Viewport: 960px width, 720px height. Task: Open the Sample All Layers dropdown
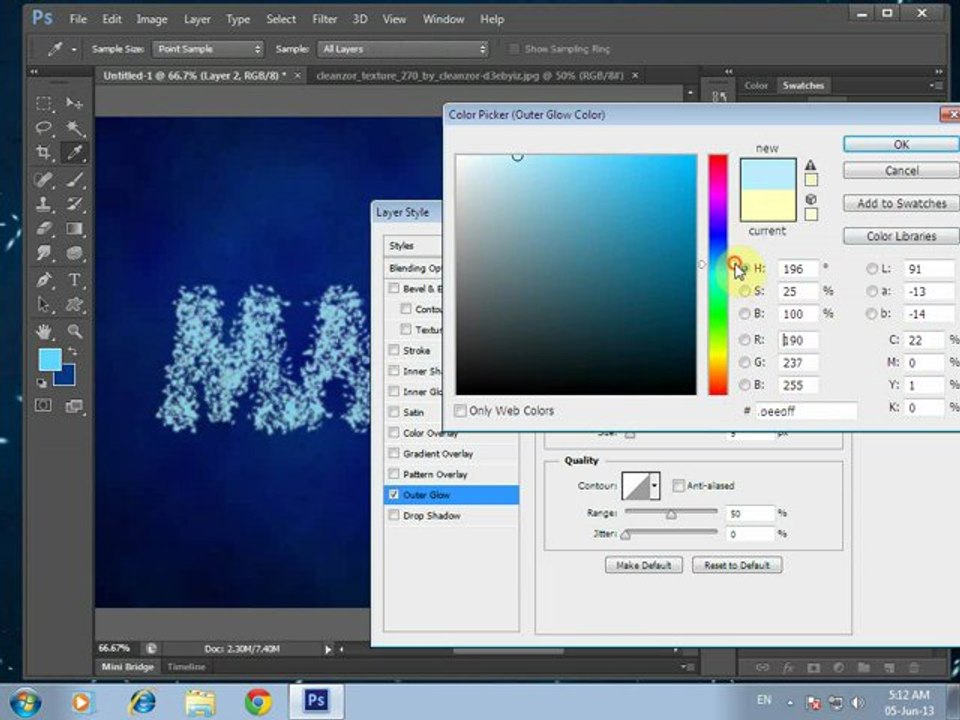(403, 49)
